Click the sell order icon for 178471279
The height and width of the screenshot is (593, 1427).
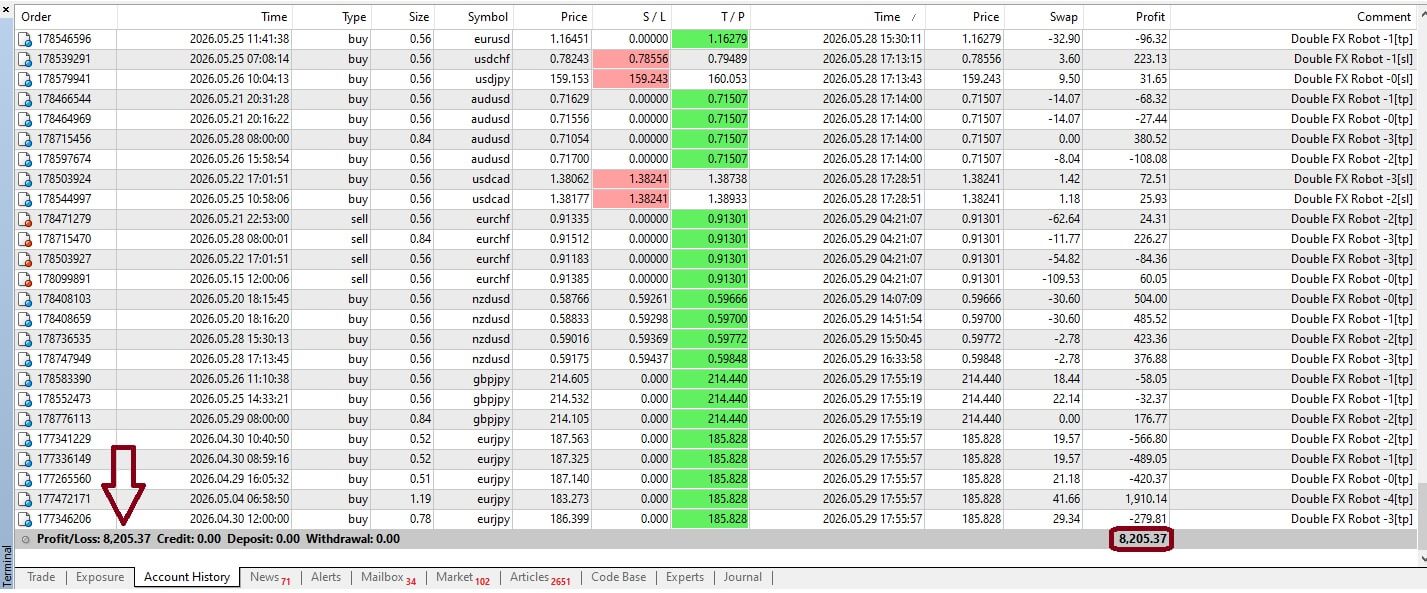[x=26, y=219]
